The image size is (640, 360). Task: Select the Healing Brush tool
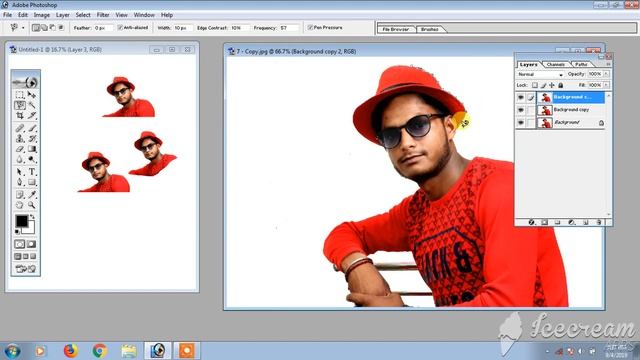click(20, 128)
